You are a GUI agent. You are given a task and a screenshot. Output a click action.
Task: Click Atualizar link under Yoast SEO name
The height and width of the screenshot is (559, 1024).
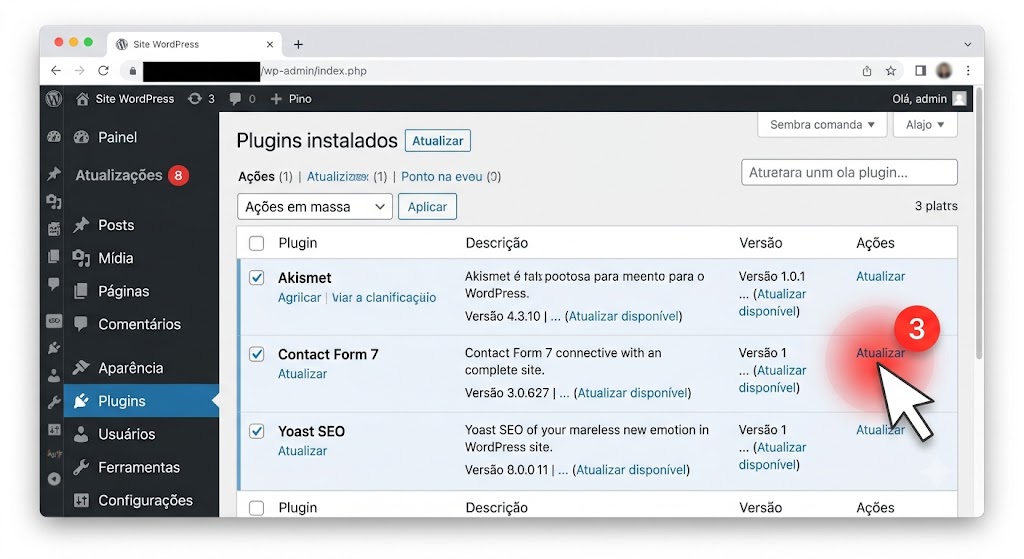pos(302,451)
